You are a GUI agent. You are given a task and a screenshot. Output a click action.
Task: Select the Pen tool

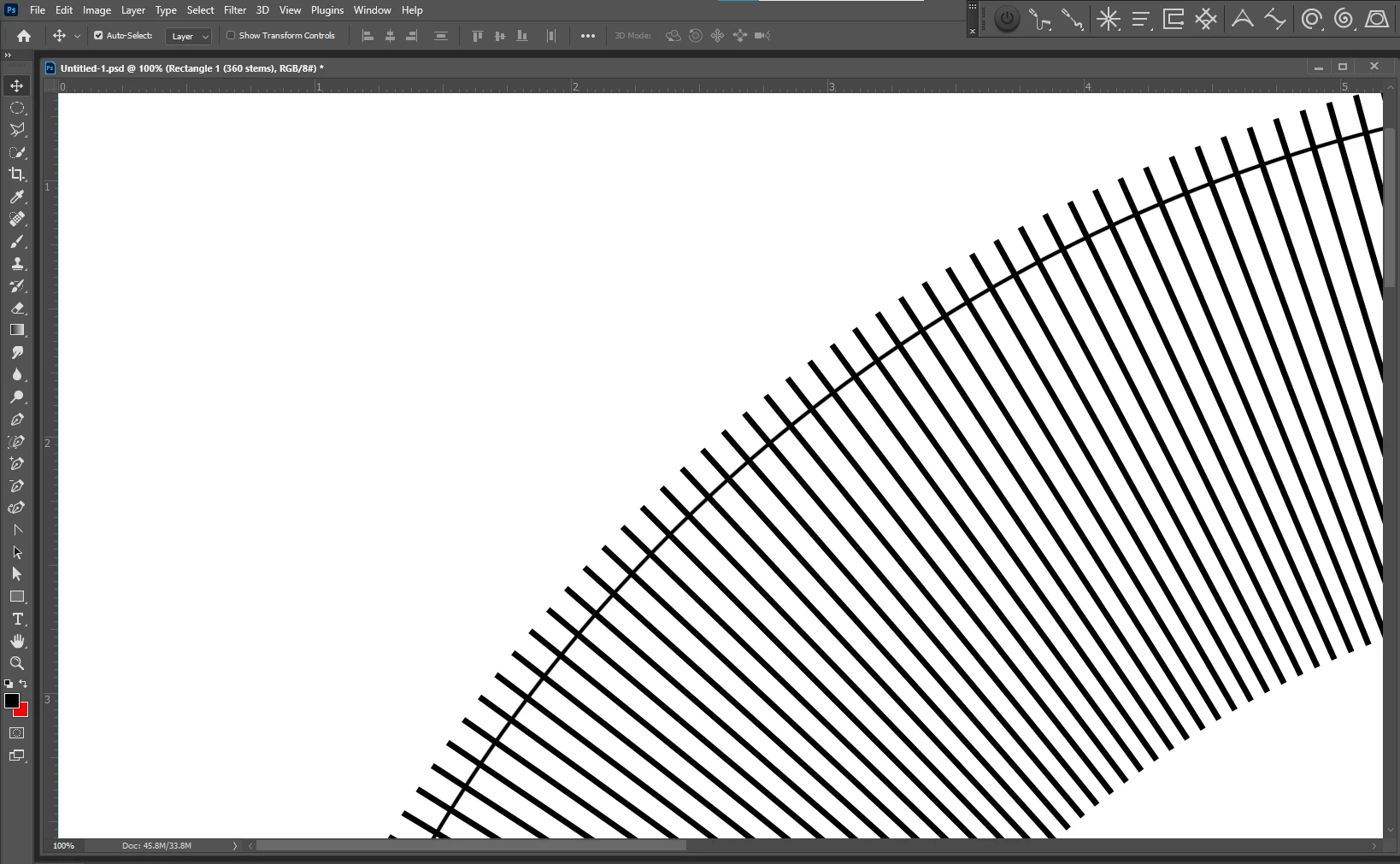point(17,420)
